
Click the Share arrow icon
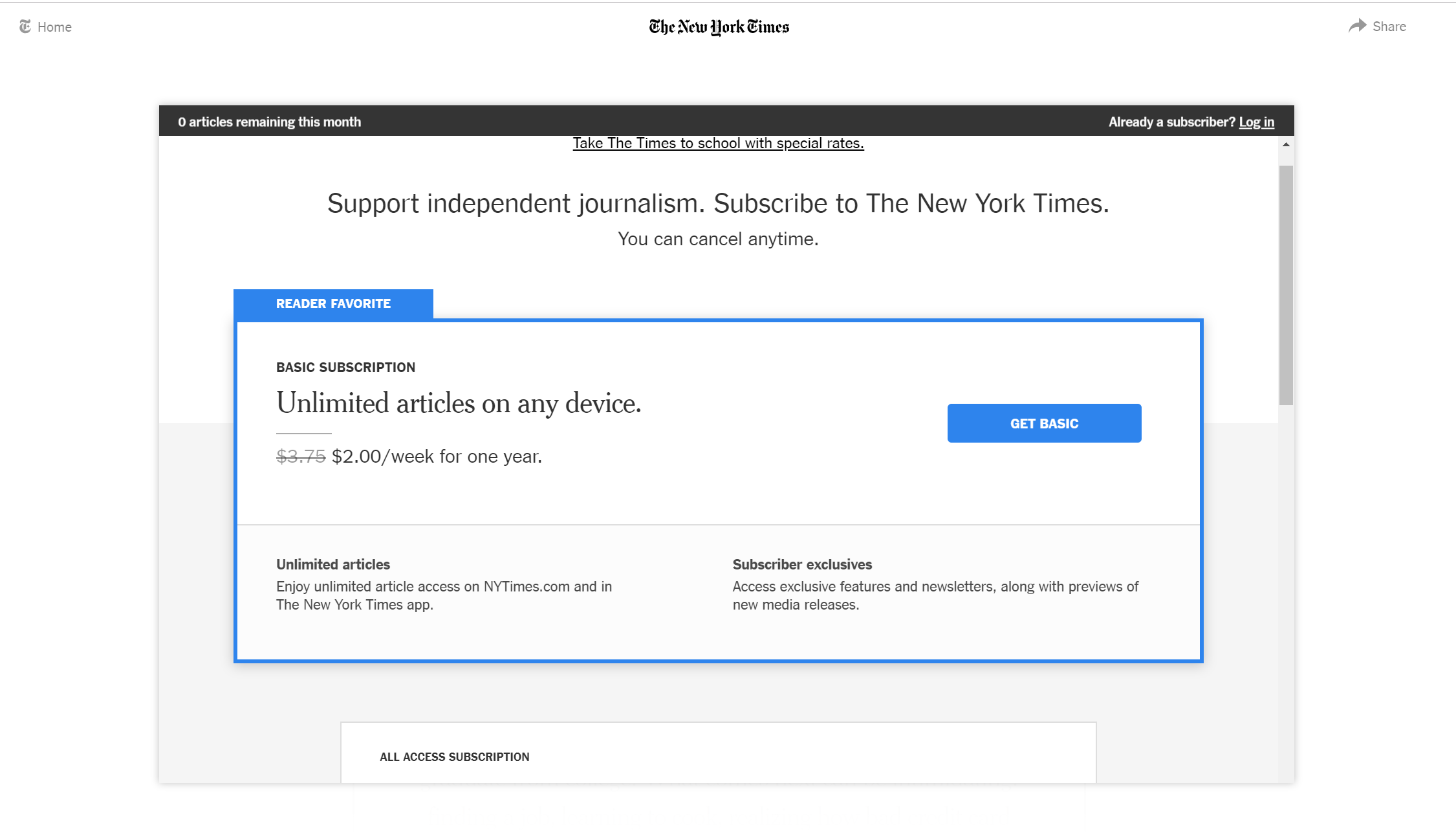(x=1357, y=26)
